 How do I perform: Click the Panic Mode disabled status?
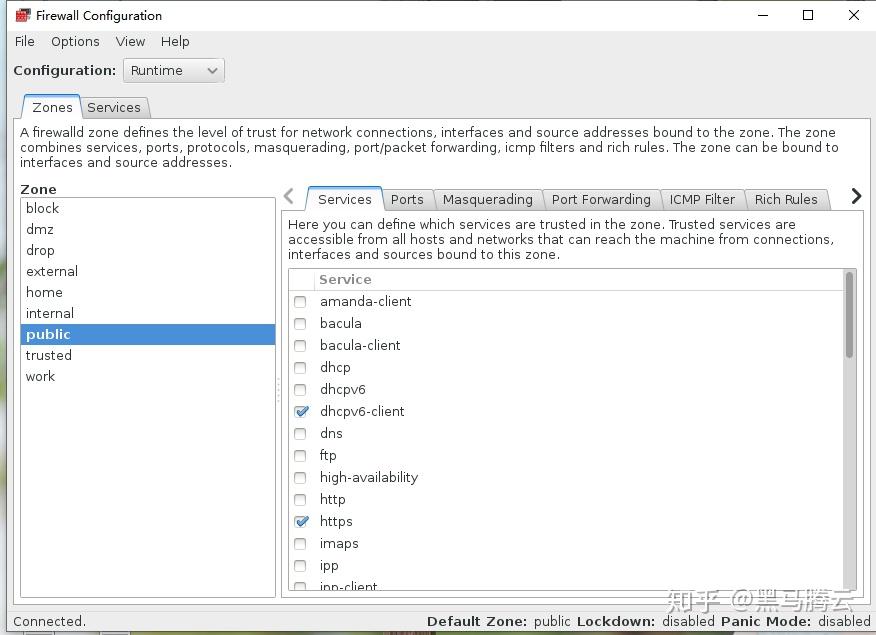(x=796, y=621)
